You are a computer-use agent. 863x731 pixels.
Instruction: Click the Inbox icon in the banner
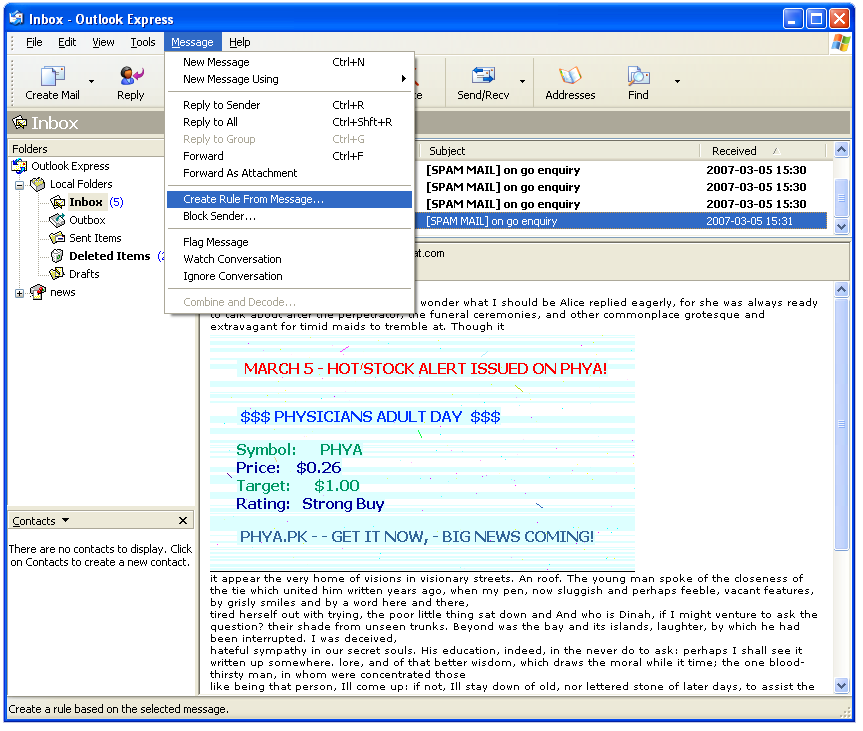[x=20, y=122]
